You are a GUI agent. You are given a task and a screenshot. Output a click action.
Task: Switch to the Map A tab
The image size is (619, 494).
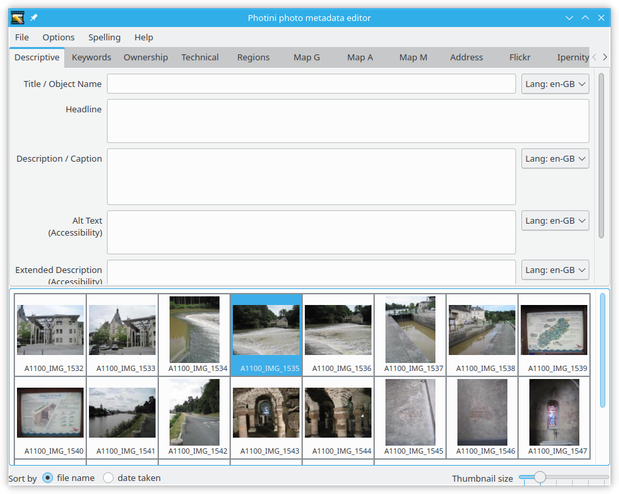[360, 58]
